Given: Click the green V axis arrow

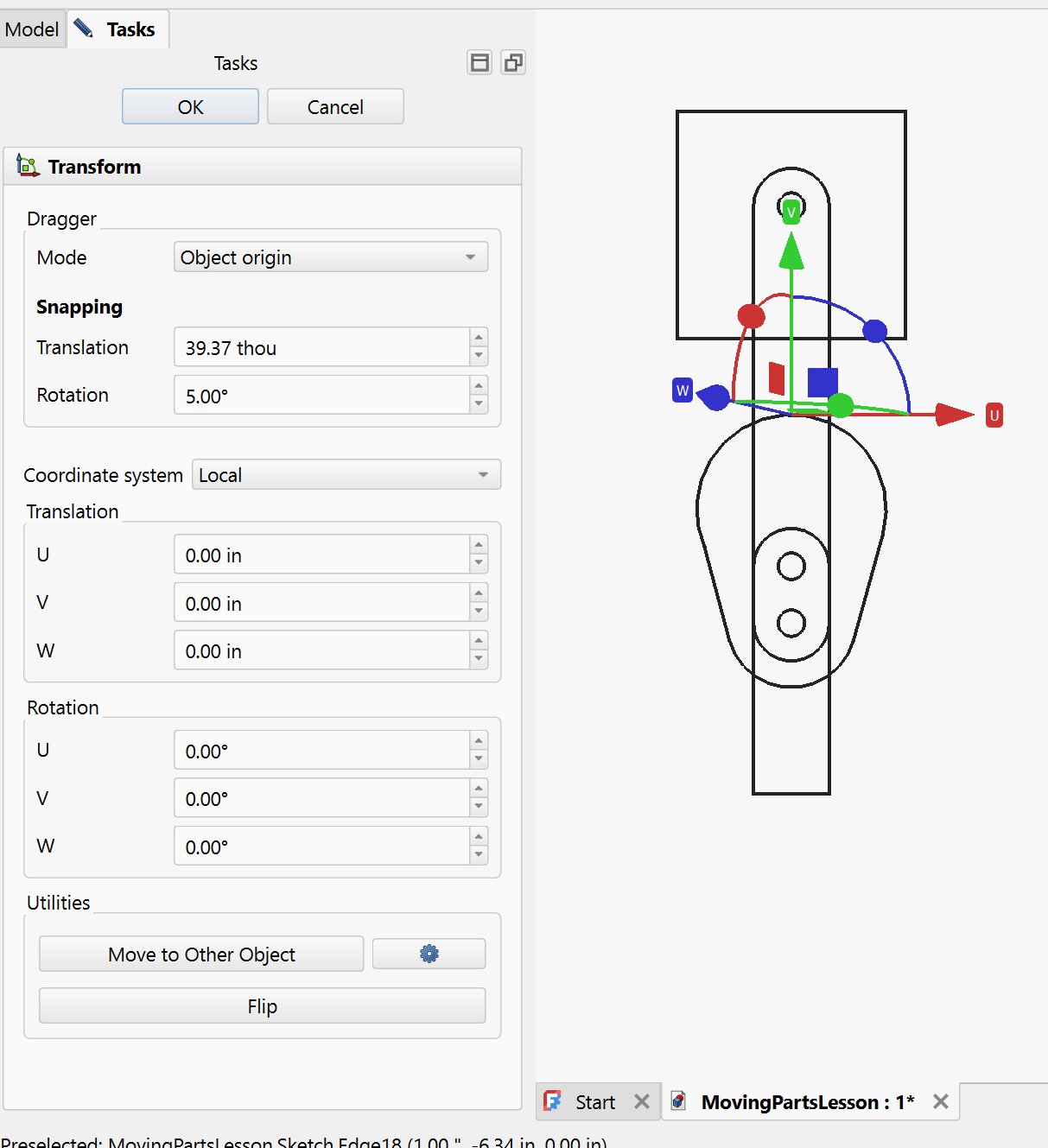Looking at the screenshot, I should pos(791,251).
